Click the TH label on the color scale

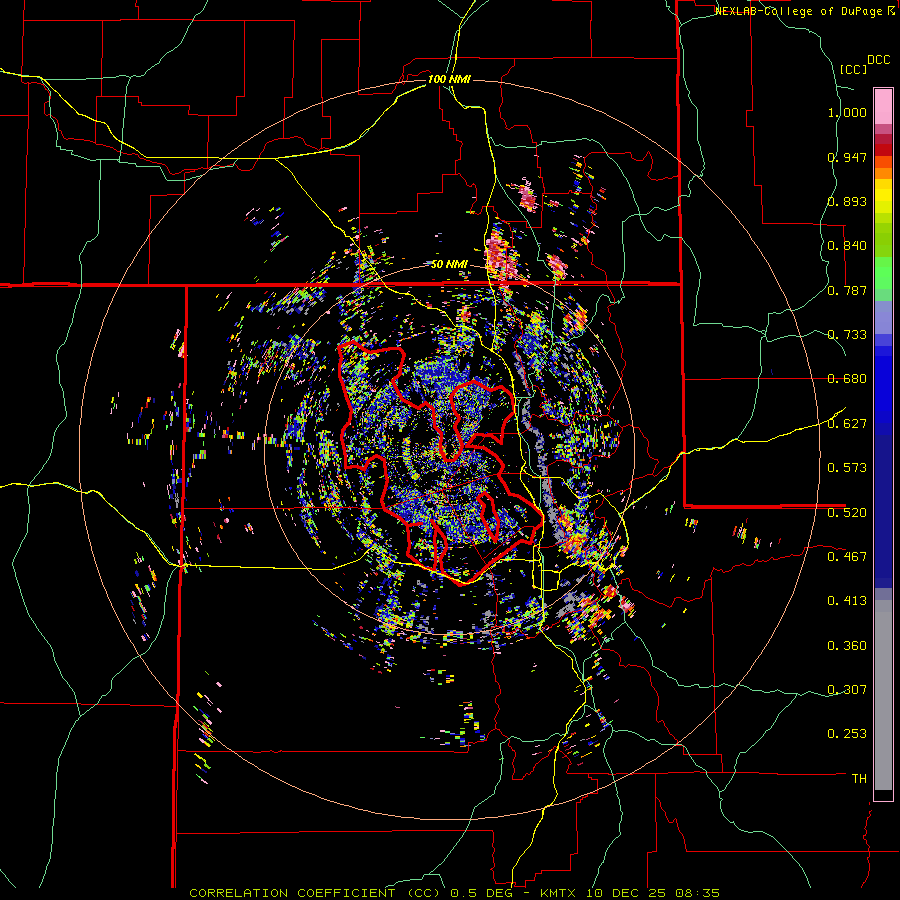[x=859, y=779]
